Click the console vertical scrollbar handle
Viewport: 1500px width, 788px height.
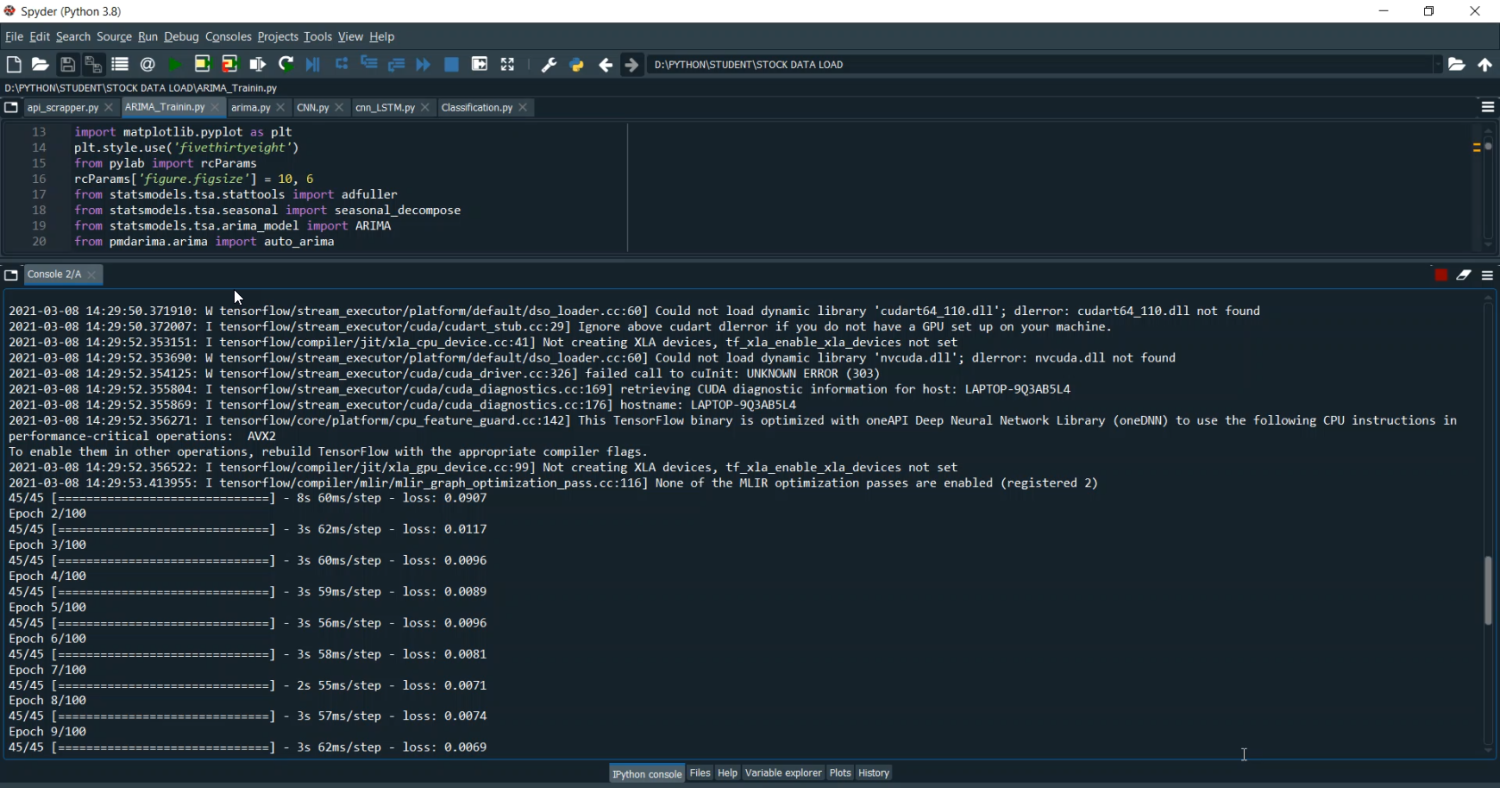pyautogui.click(x=1488, y=590)
